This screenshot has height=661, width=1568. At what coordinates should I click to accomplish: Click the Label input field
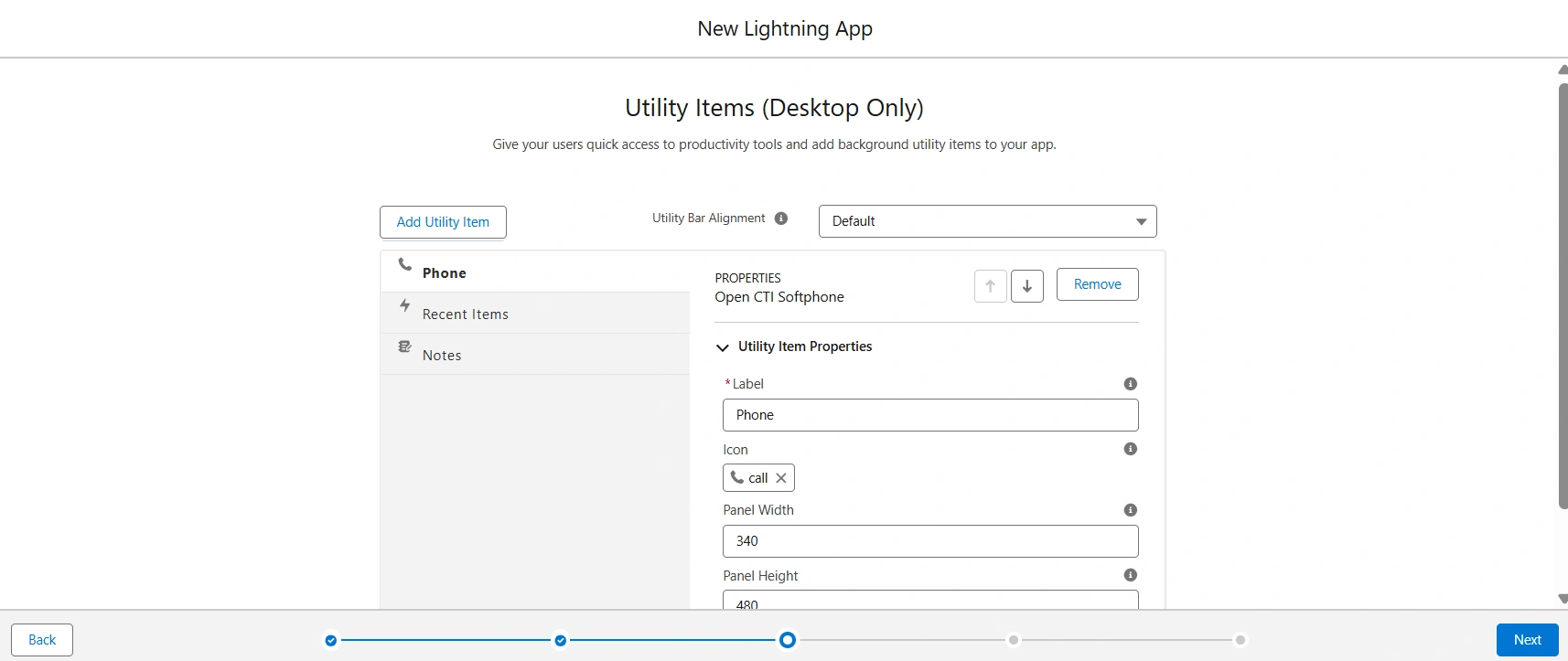coord(930,415)
